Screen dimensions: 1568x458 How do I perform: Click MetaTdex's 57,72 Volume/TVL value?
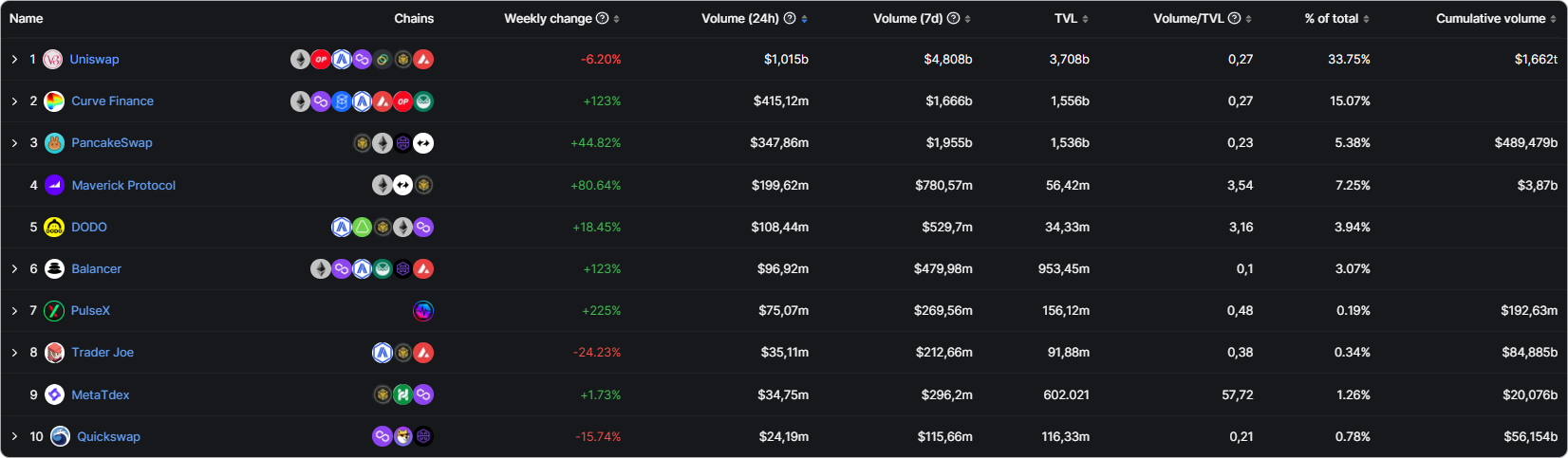tap(1238, 395)
